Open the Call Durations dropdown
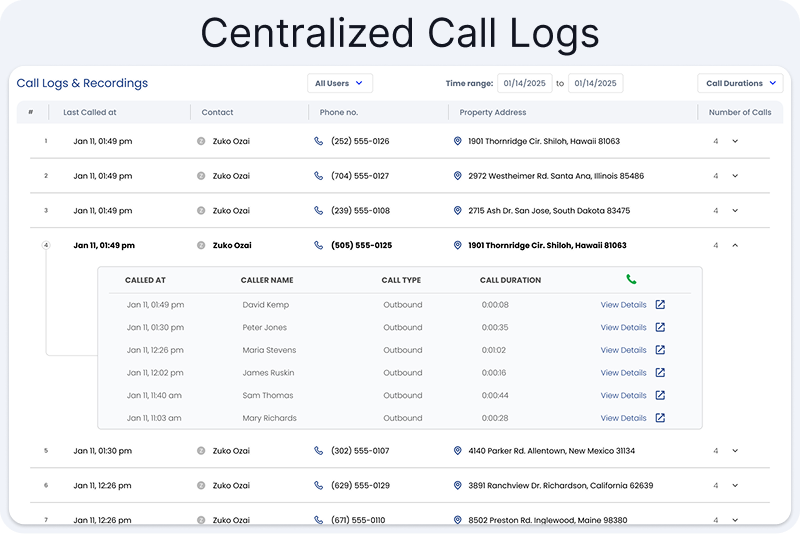The width and height of the screenshot is (800, 534). (x=740, y=84)
